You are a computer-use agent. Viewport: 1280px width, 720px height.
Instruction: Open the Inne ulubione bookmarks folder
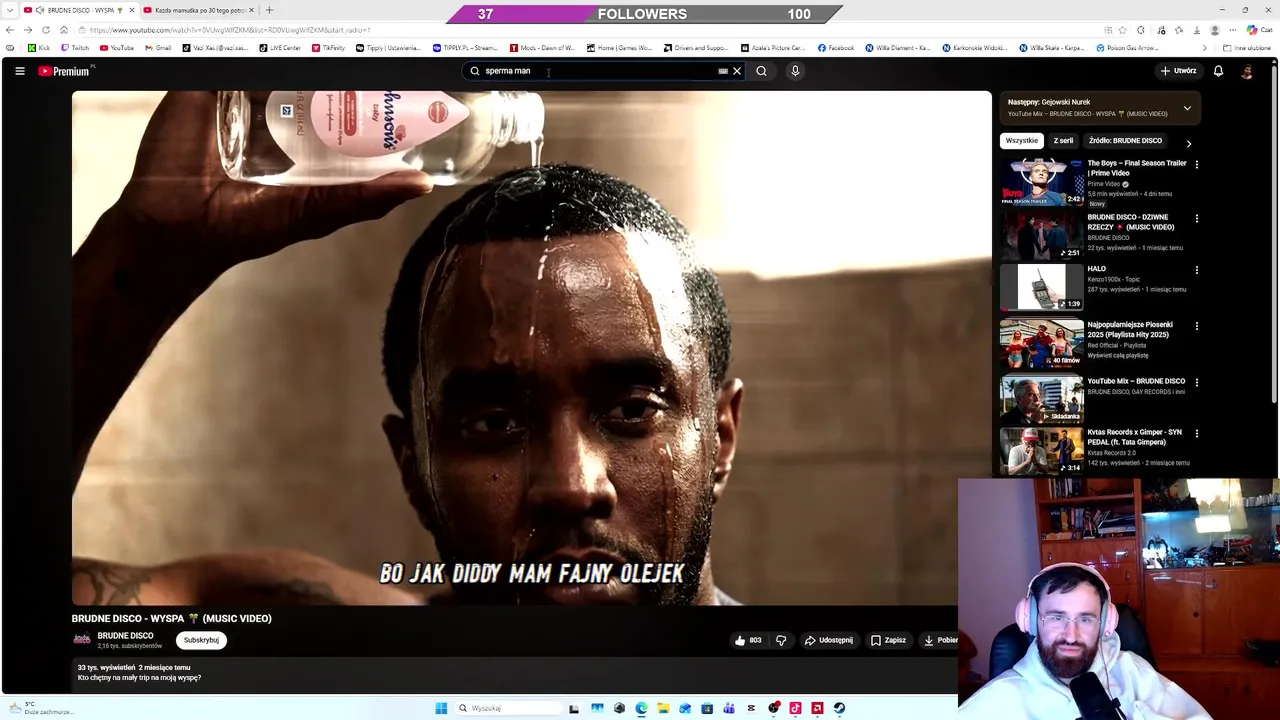click(1247, 48)
